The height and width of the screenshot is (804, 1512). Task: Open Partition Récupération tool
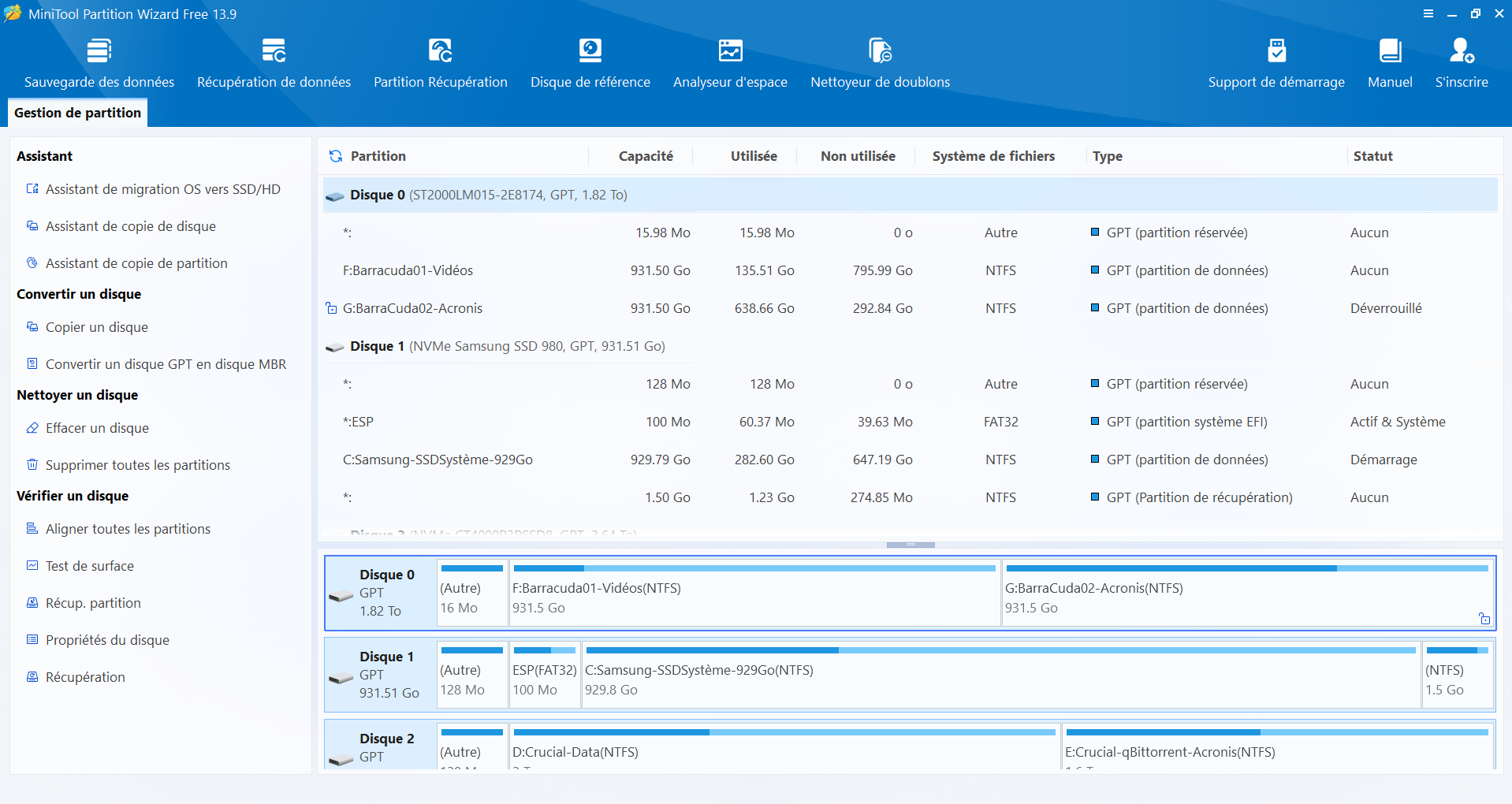click(x=440, y=63)
